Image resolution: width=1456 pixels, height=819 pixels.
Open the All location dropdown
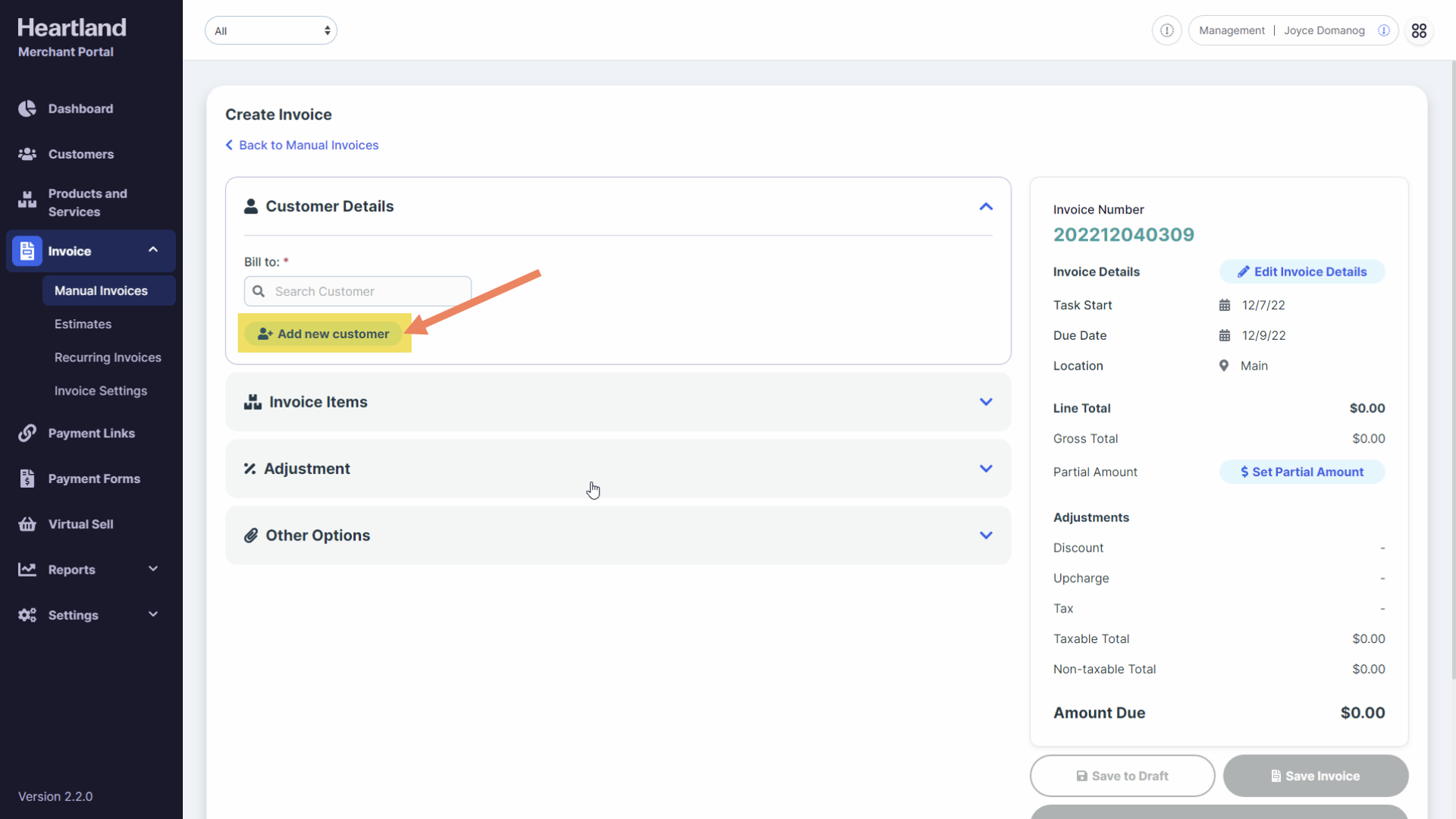tap(271, 30)
